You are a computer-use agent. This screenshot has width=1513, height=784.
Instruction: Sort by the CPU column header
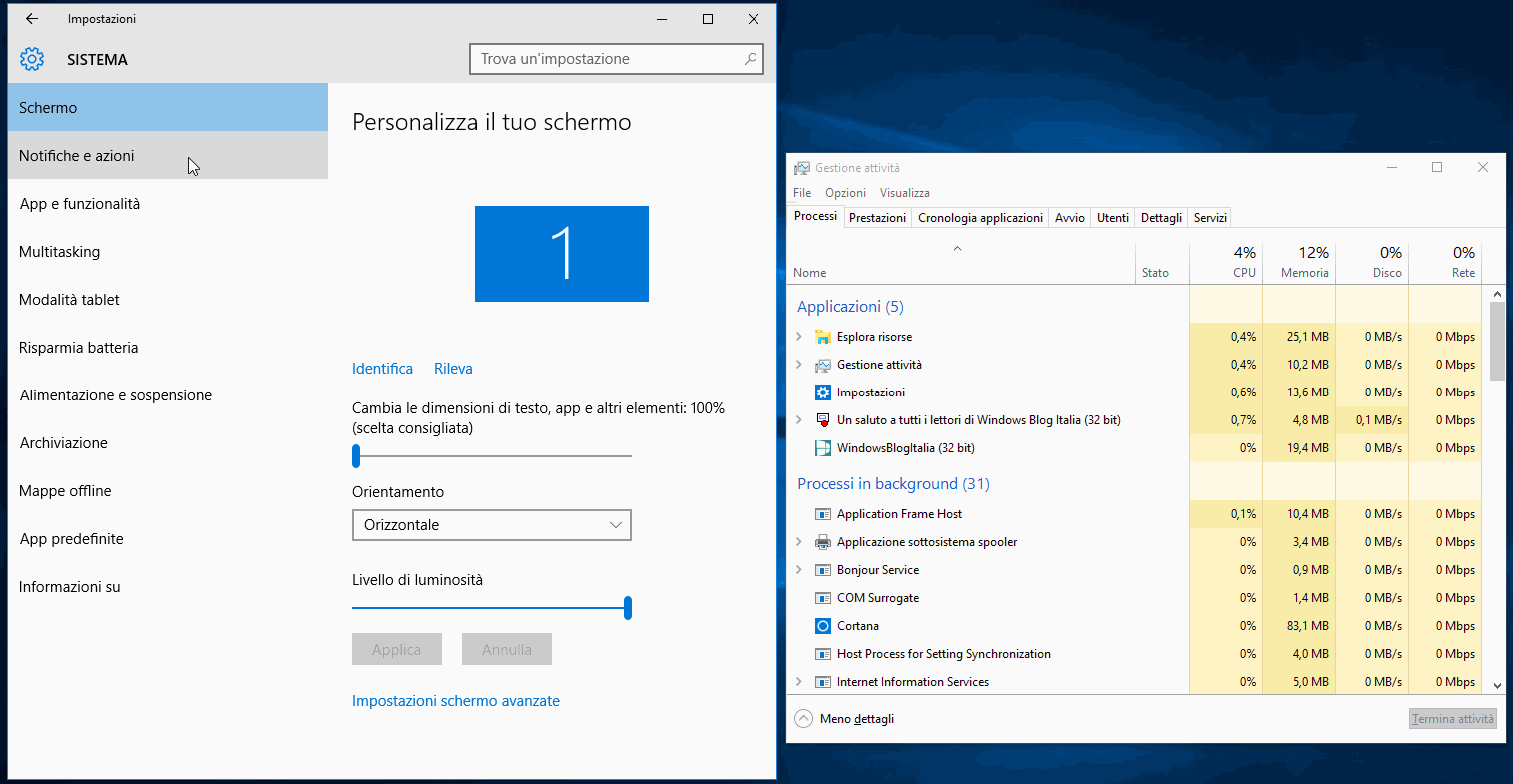[x=1226, y=262]
